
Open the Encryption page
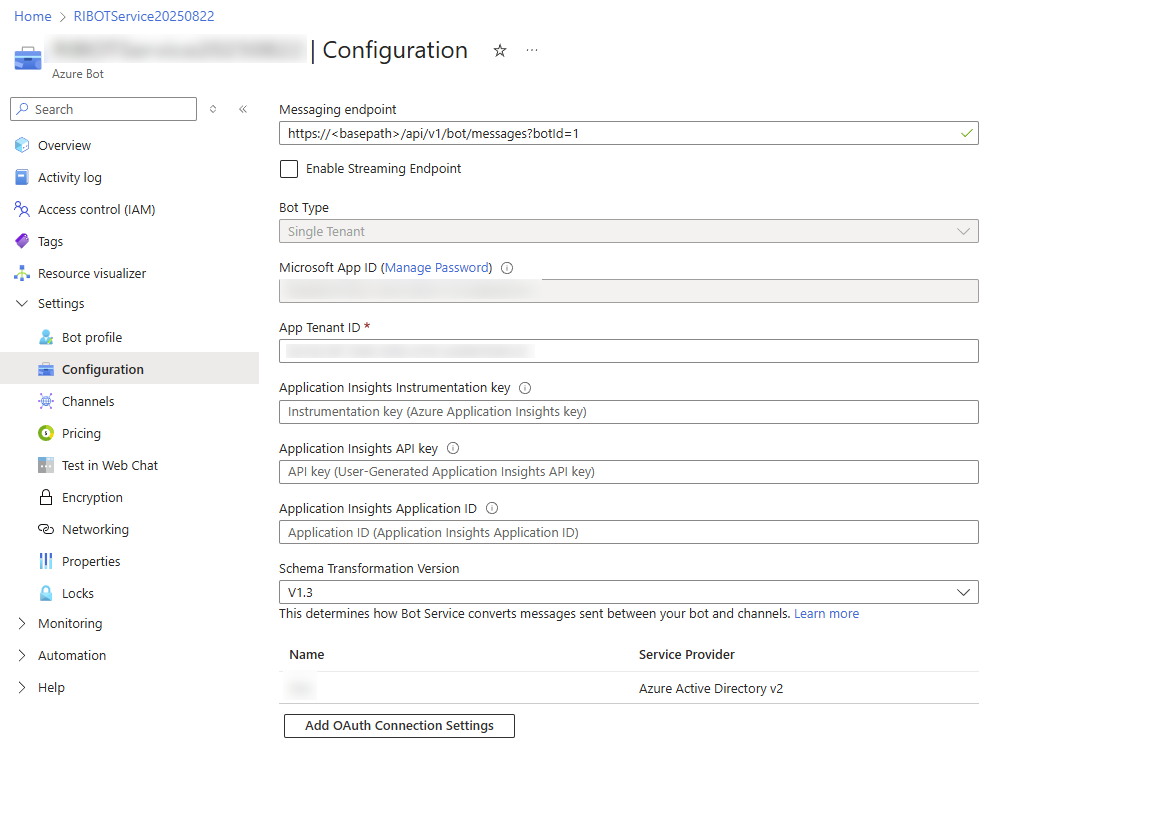pos(92,498)
